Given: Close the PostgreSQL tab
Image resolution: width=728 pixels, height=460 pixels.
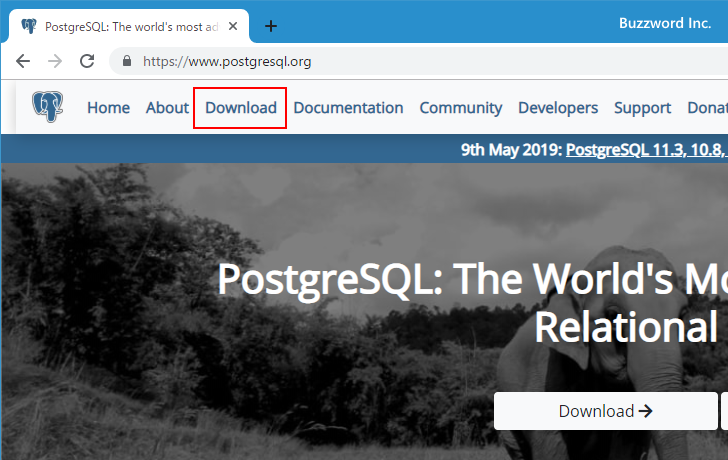Looking at the screenshot, I should click(232, 26).
